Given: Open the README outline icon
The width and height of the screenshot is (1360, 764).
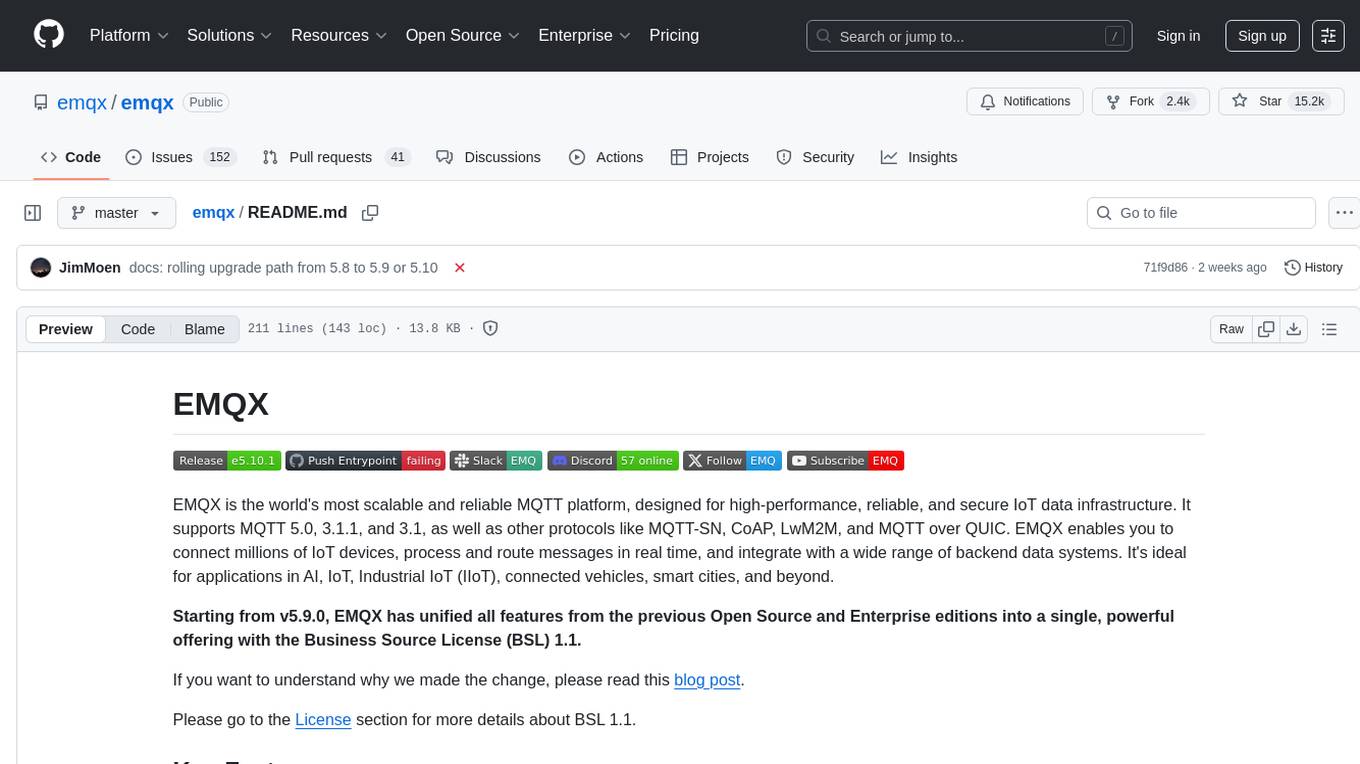Looking at the screenshot, I should [1329, 329].
